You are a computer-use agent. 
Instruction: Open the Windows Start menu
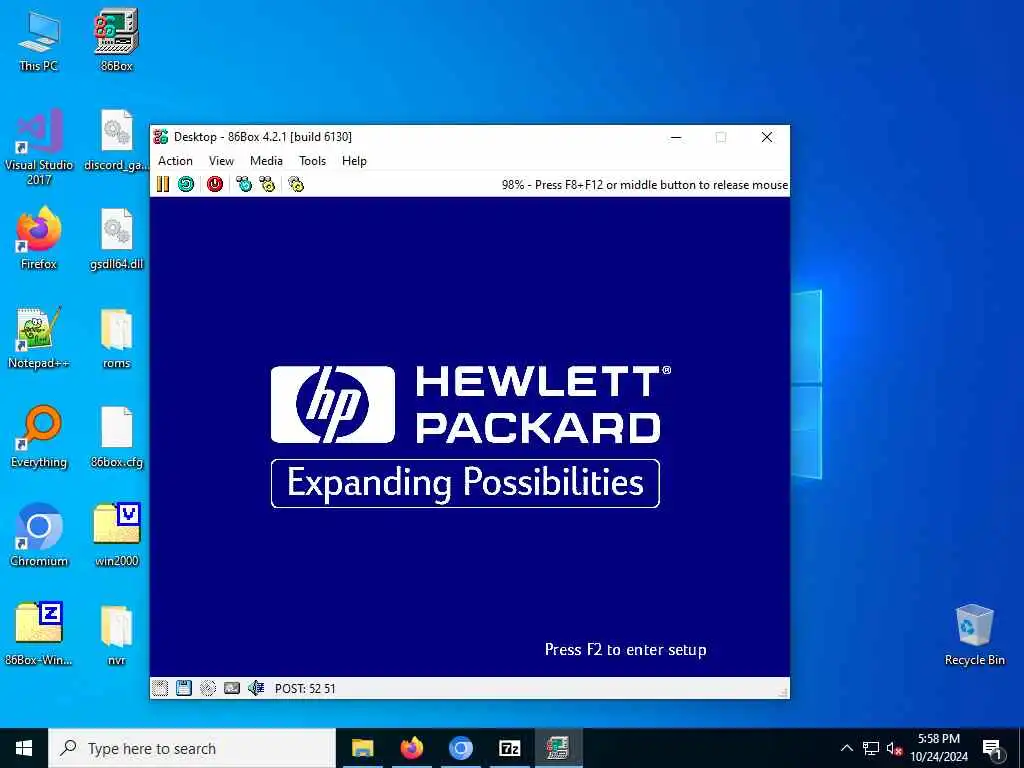(24, 748)
